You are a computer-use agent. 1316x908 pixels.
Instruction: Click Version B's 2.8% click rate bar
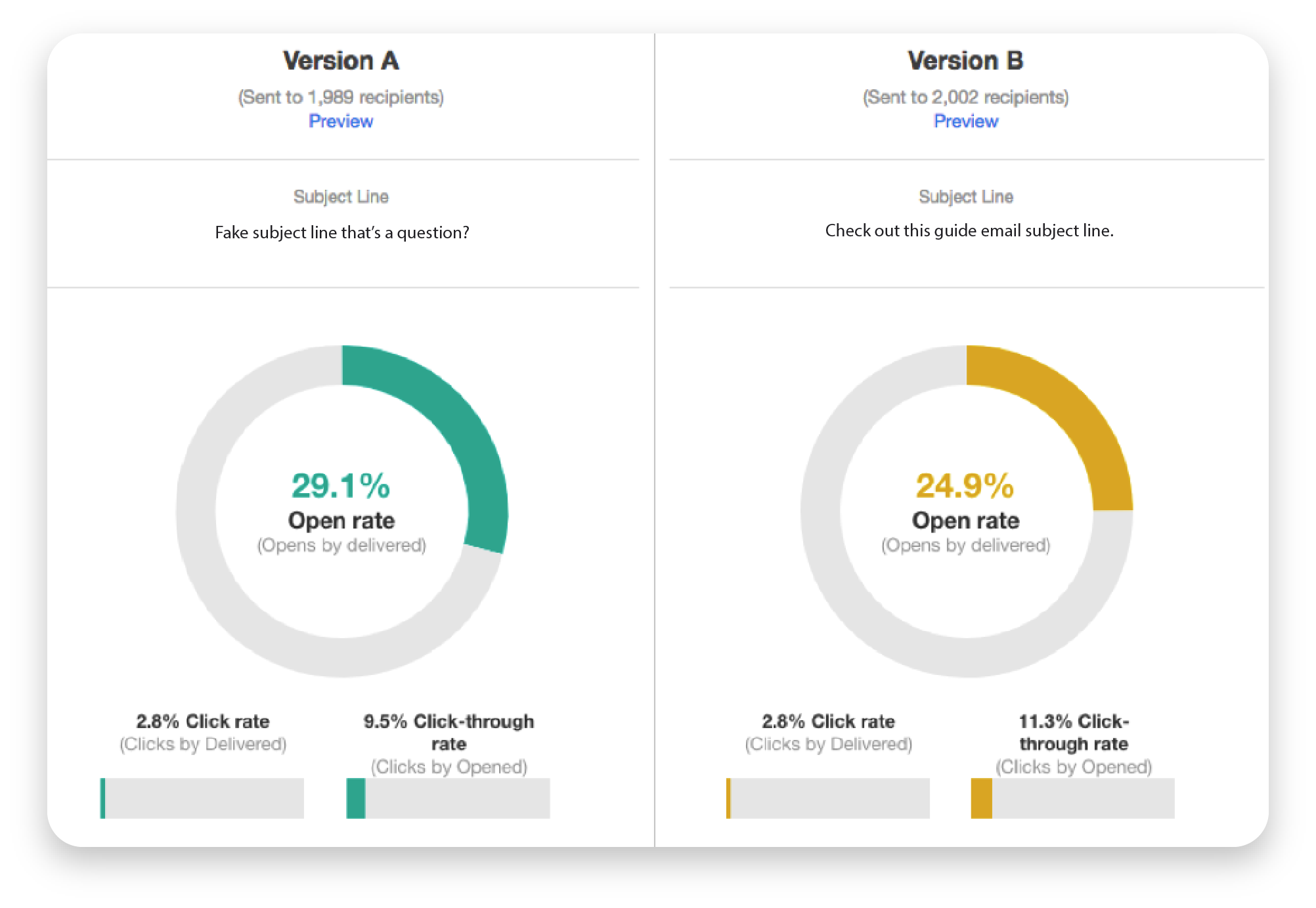click(x=828, y=798)
